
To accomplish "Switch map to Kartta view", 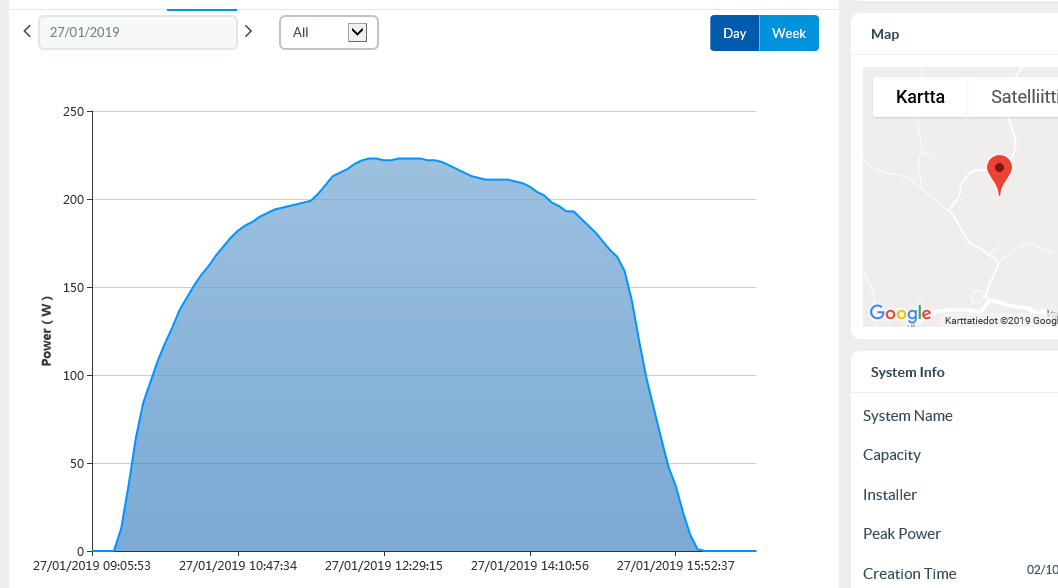I will 920,97.
